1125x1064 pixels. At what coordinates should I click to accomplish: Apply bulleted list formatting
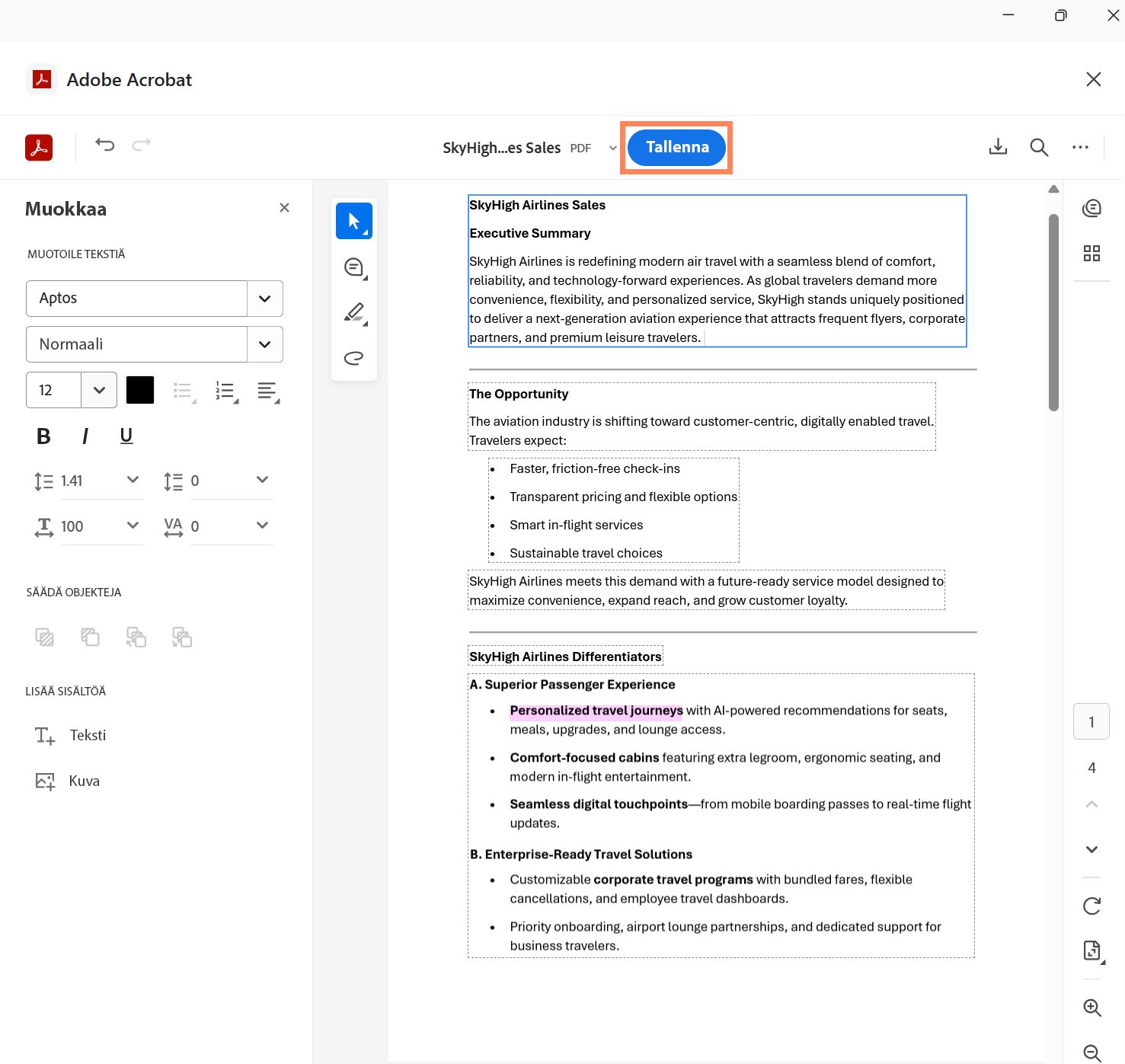point(184,391)
